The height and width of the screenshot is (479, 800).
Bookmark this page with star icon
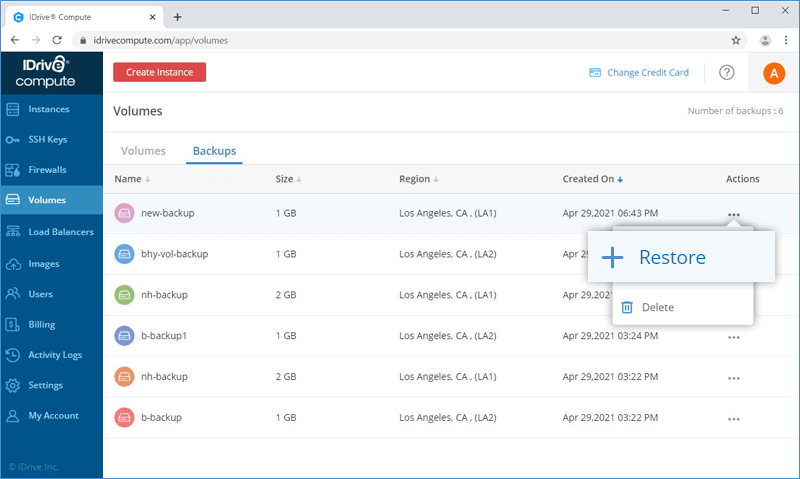pyautogui.click(x=736, y=40)
